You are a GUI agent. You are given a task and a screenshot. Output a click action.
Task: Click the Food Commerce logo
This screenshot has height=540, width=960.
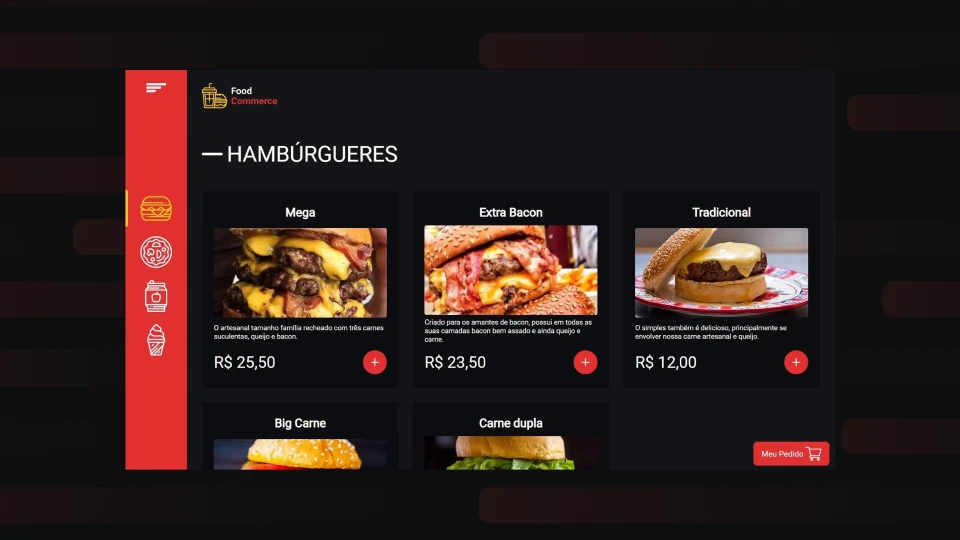tap(239, 96)
